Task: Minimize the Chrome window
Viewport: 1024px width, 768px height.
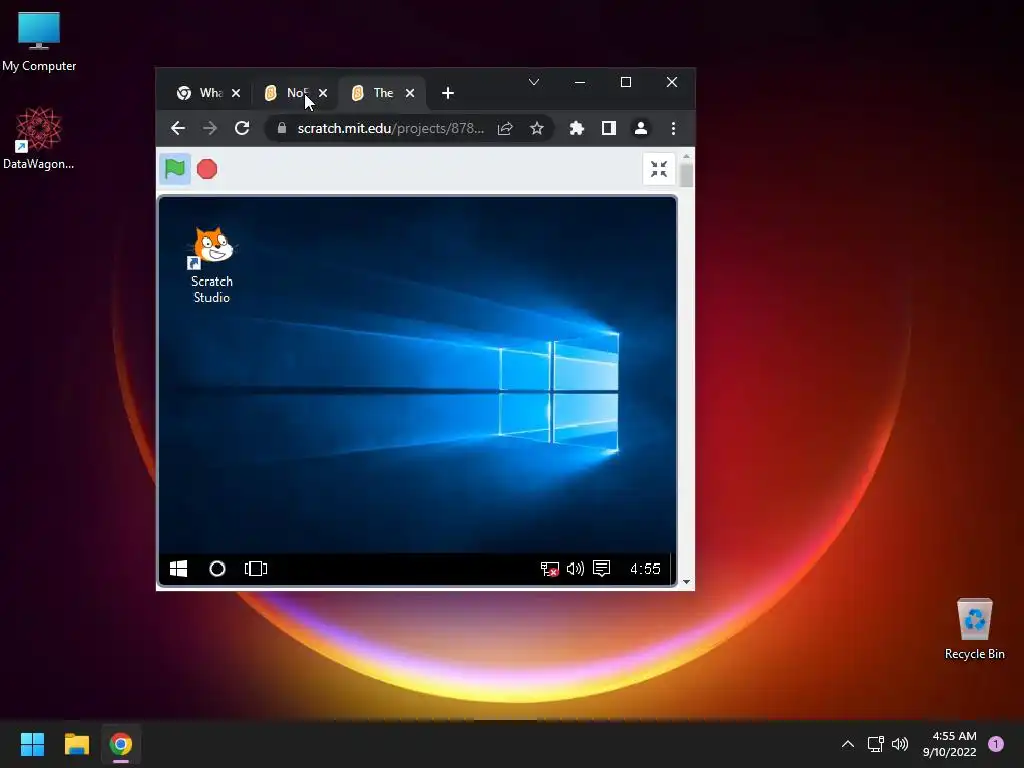Action: 580,82
